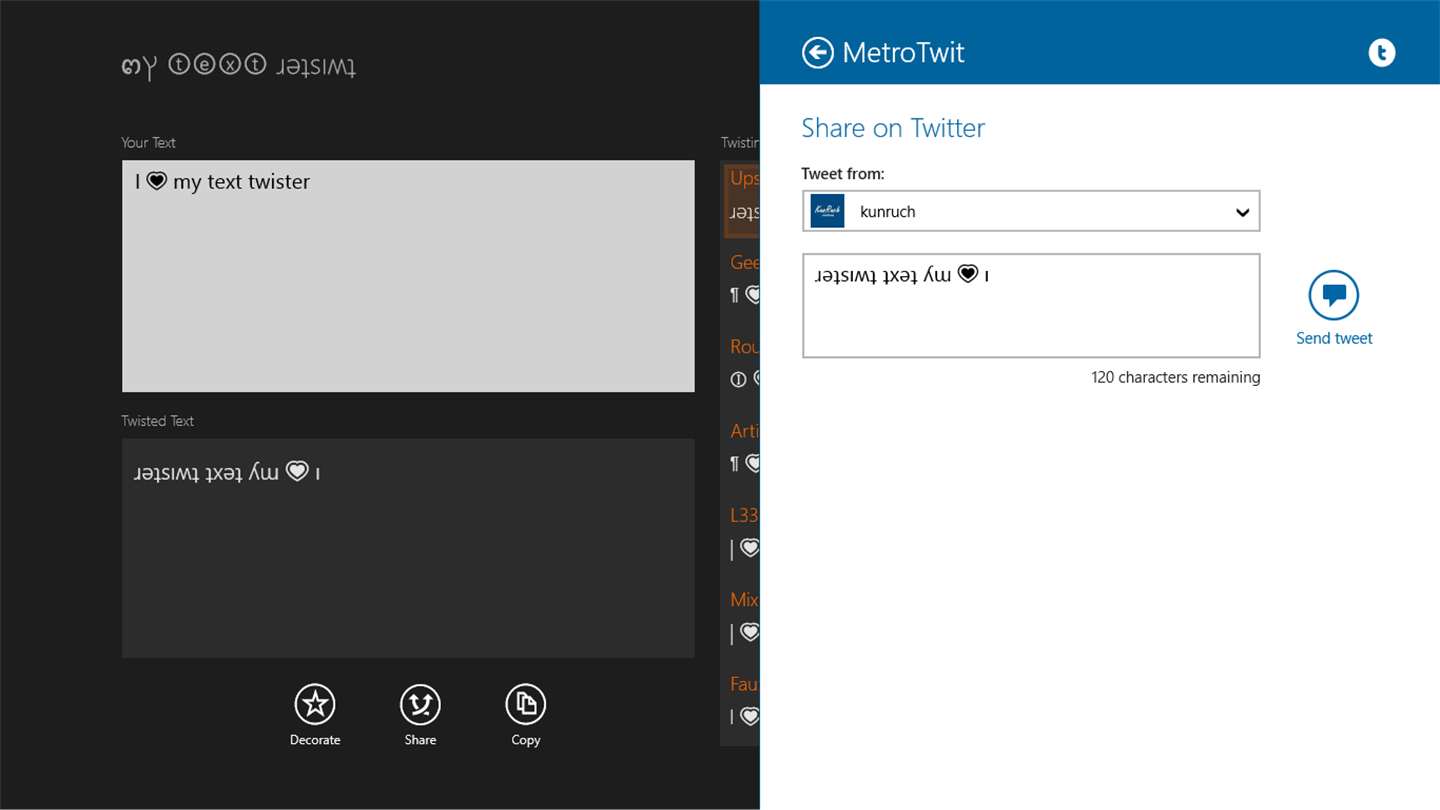Click the Send tweet speech bubble icon
The width and height of the screenshot is (1440, 810).
(1334, 295)
